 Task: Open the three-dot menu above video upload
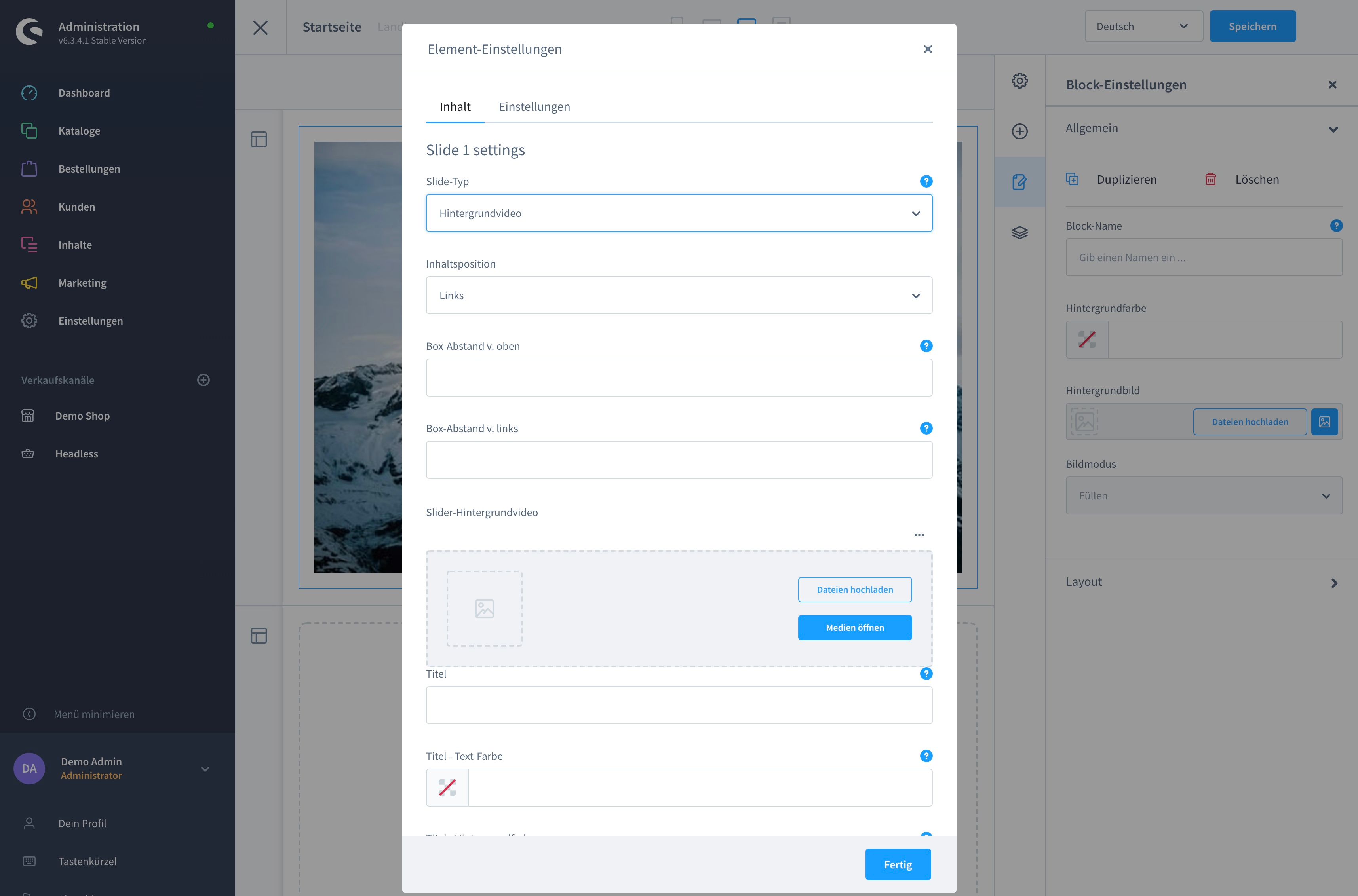pyautogui.click(x=919, y=535)
